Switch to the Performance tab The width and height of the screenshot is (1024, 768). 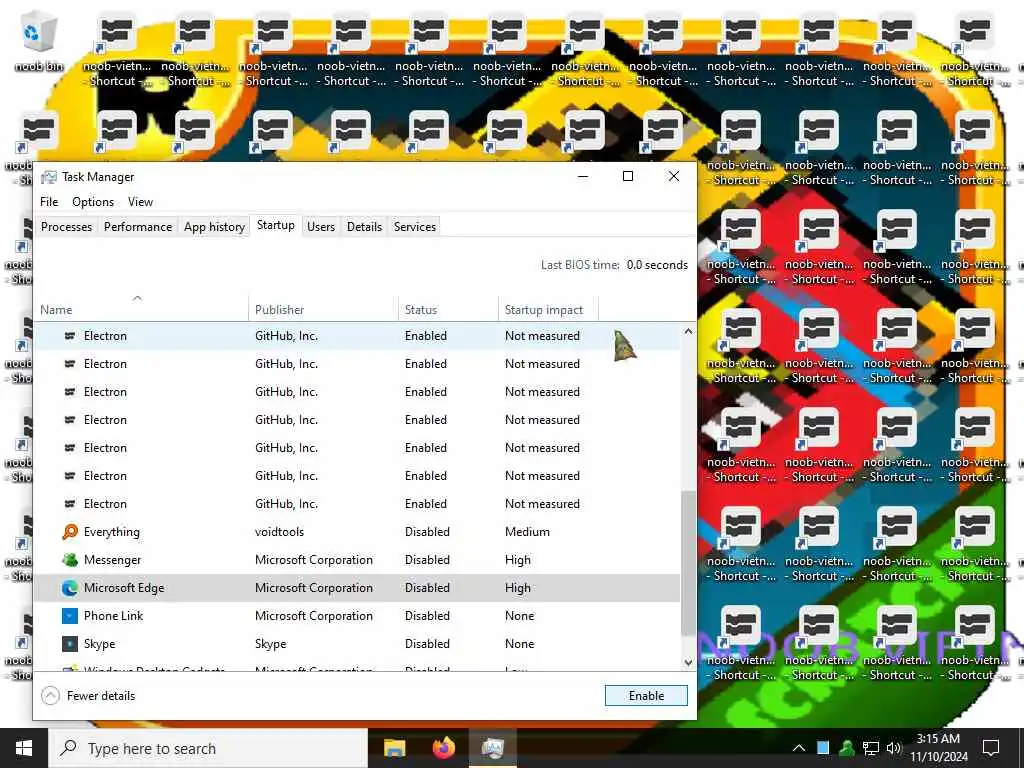(x=138, y=227)
